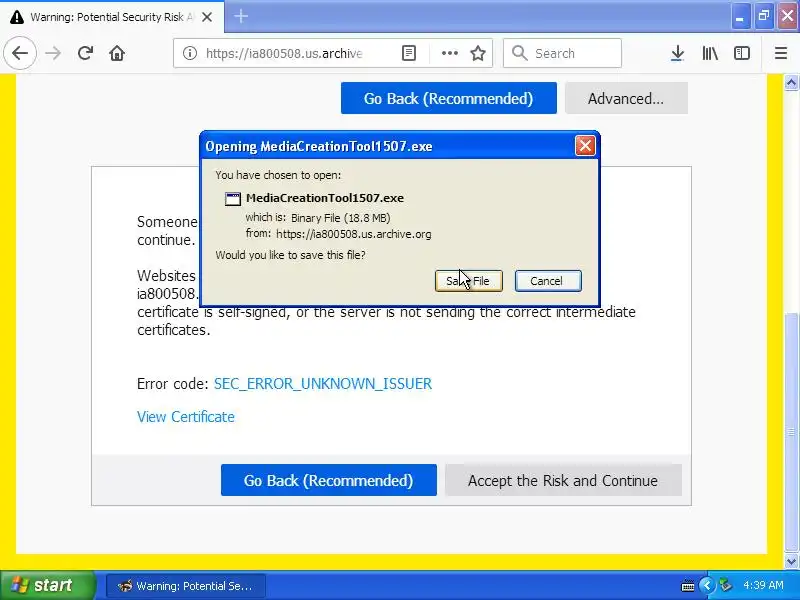Select Warning: Potential Se... taskbar button
The width and height of the screenshot is (800, 600).
coord(186,586)
